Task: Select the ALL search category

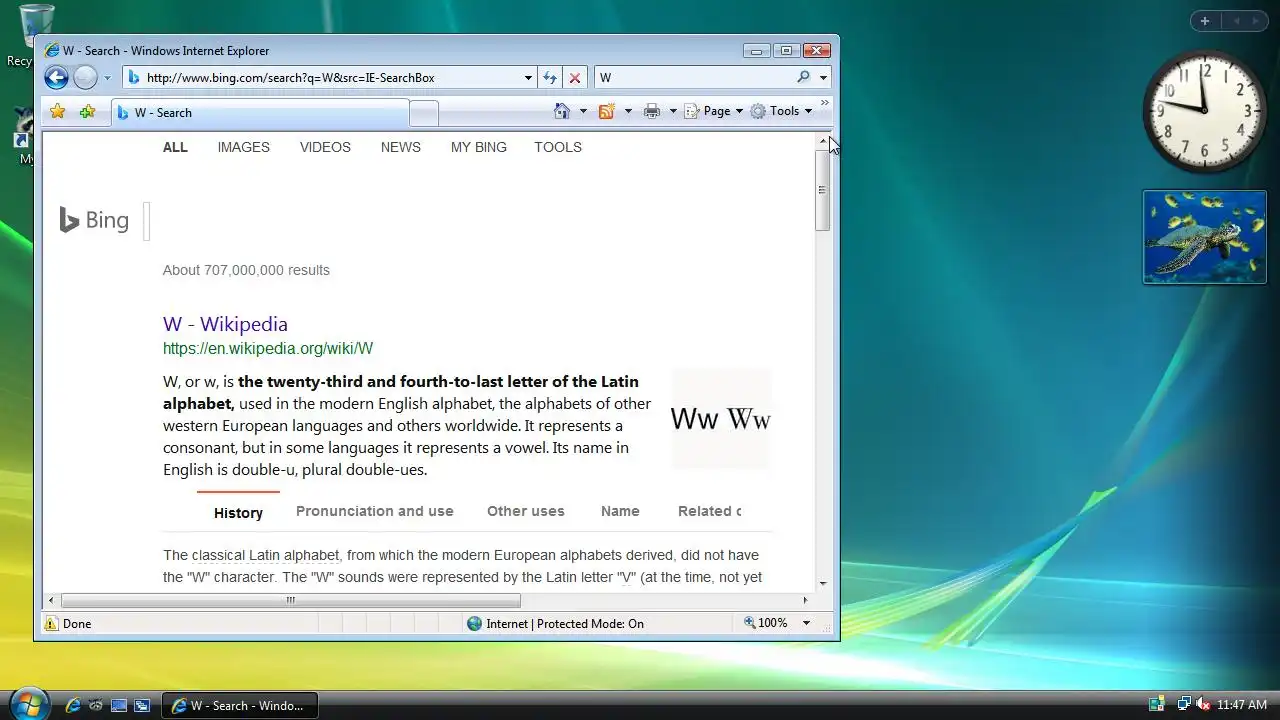Action: tap(175, 147)
